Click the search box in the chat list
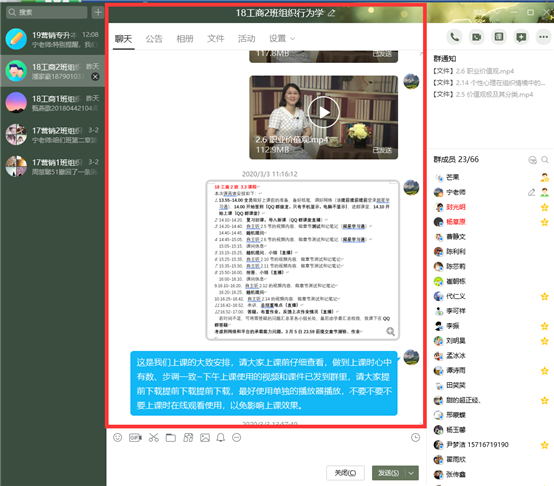 (x=47, y=12)
